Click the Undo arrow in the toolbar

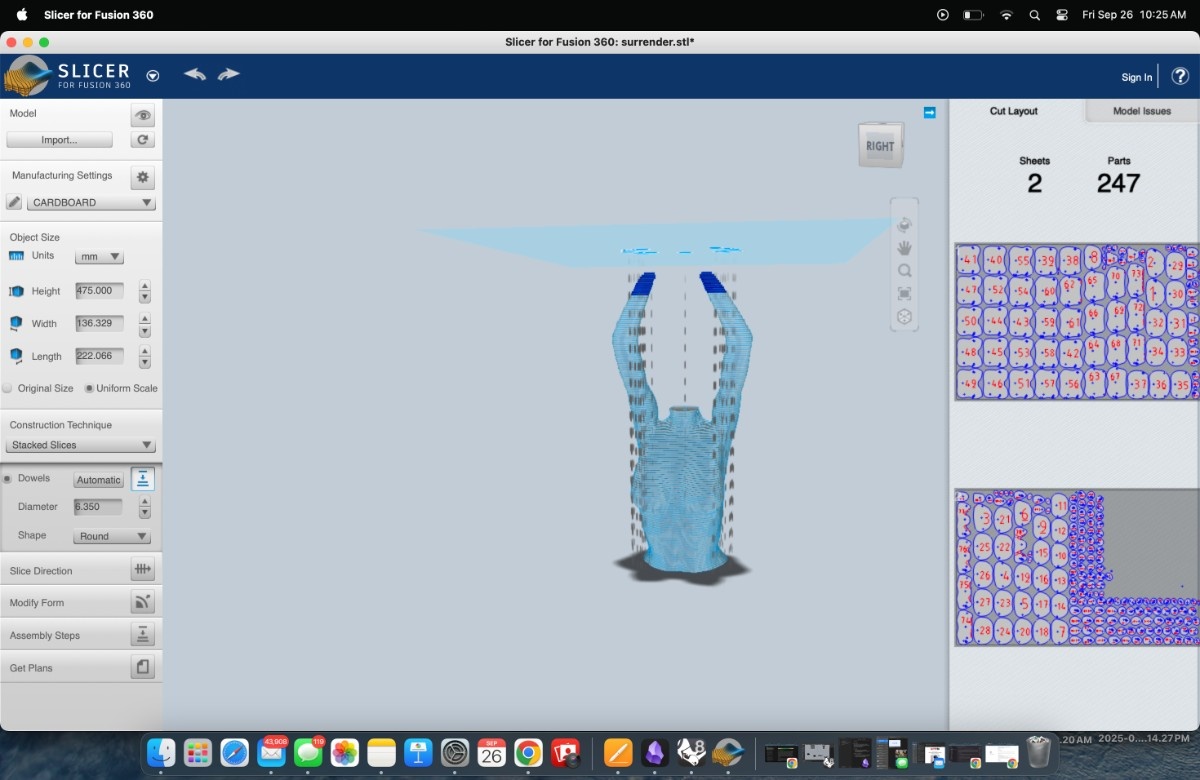(195, 74)
